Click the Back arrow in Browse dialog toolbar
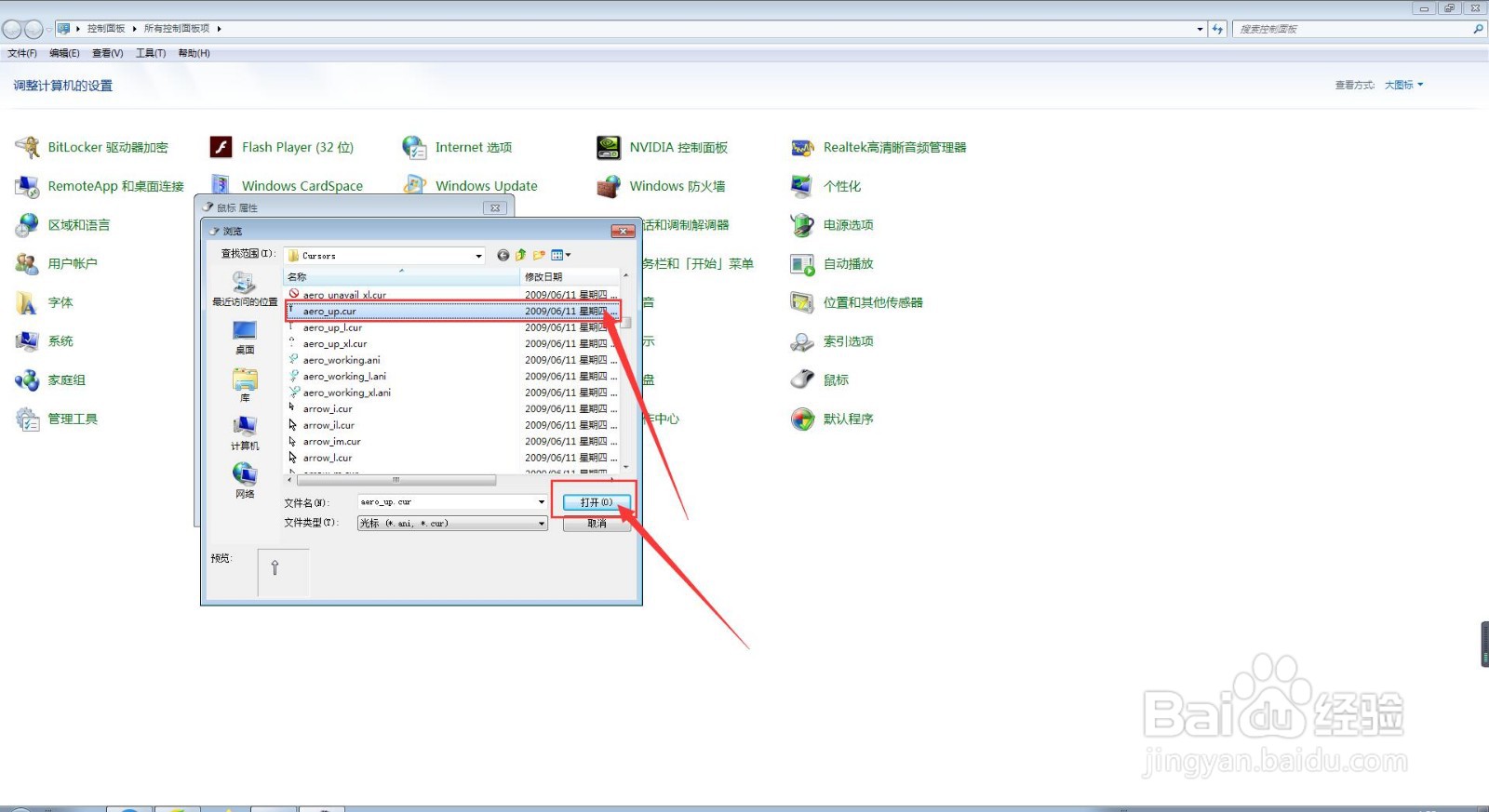Screen dimensions: 1489x812 (503, 255)
